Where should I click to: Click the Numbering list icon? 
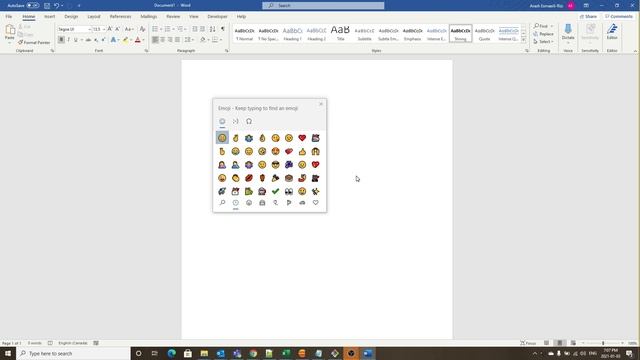coord(167,29)
